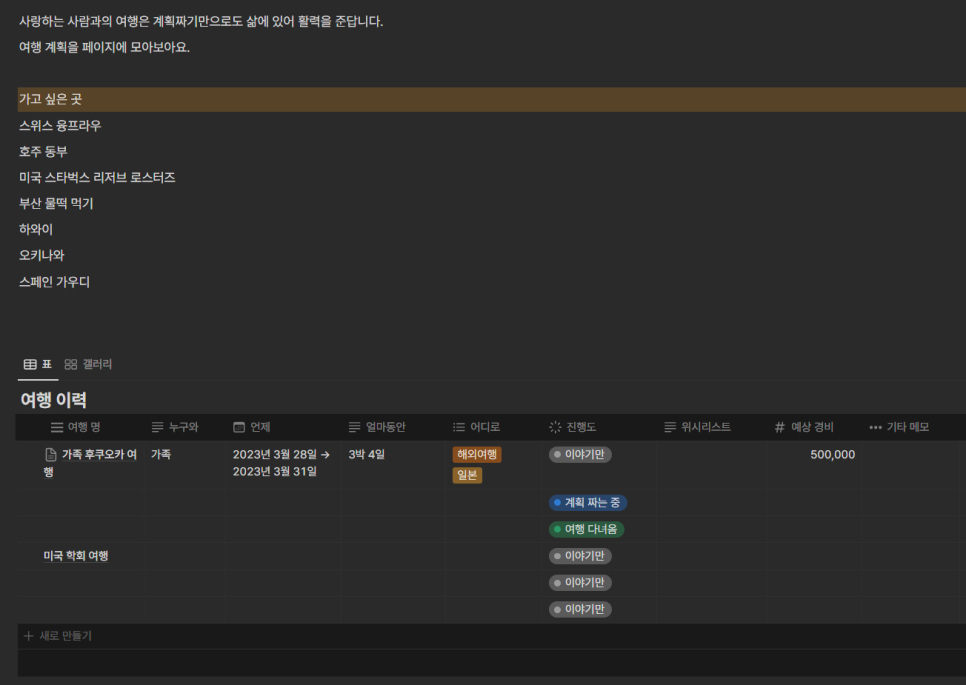Click the calendar icon in 언제 header
966x685 pixels.
(239, 427)
